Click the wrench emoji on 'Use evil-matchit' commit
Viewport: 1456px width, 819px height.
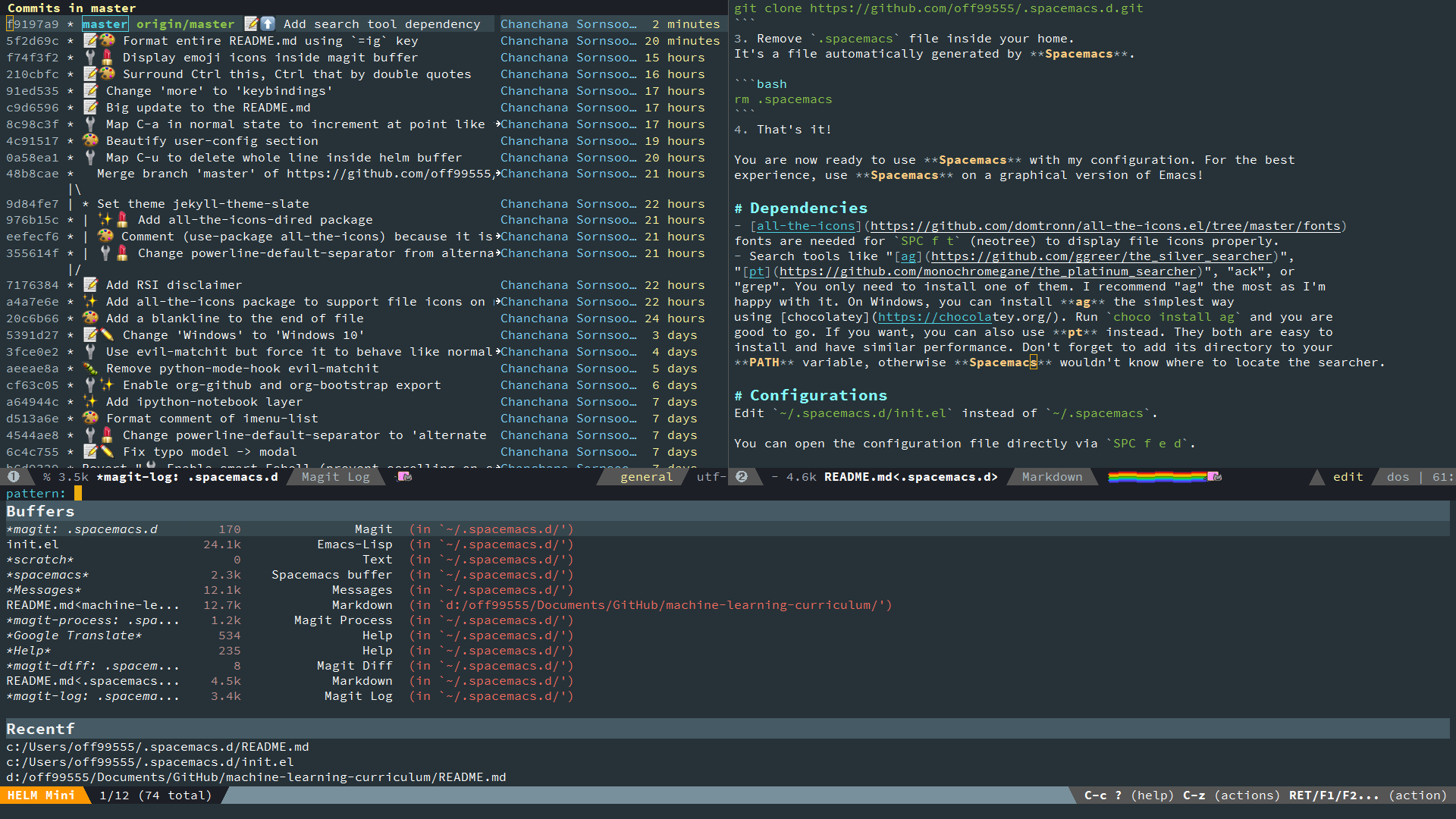(x=90, y=352)
